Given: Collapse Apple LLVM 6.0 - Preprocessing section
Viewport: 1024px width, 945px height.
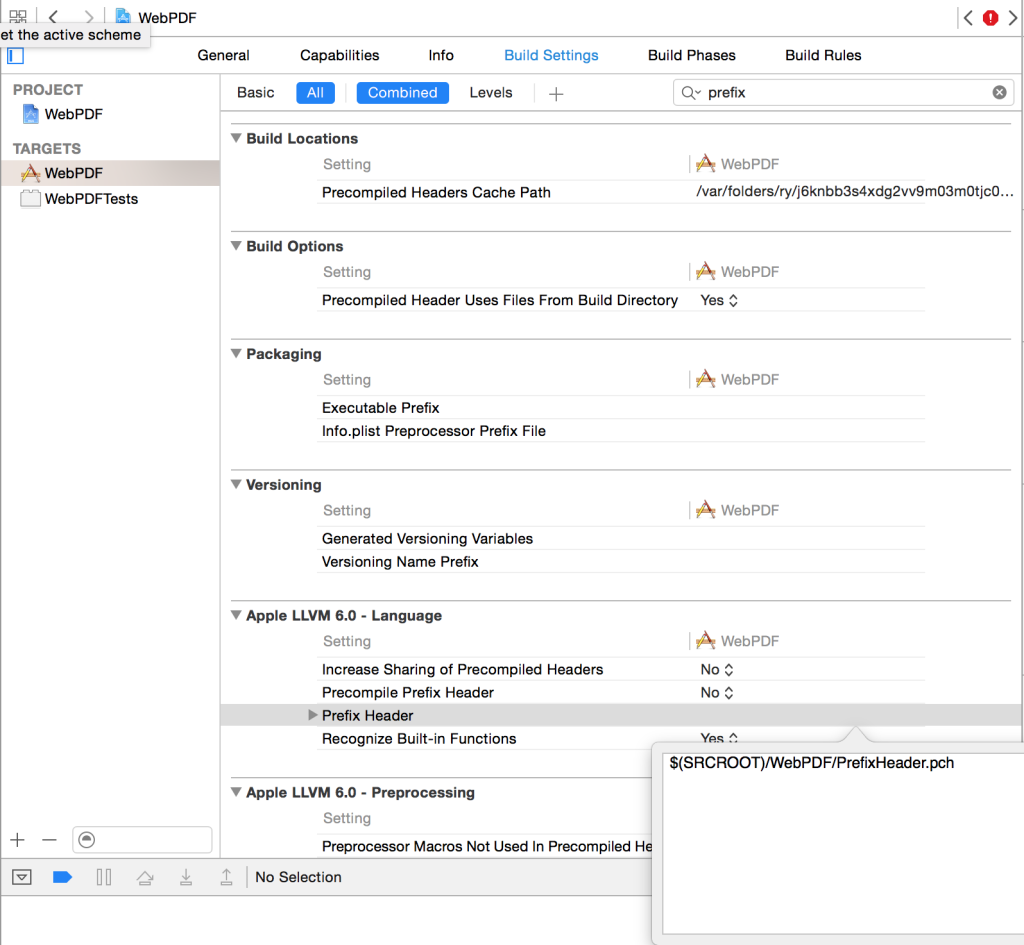Looking at the screenshot, I should [x=236, y=792].
